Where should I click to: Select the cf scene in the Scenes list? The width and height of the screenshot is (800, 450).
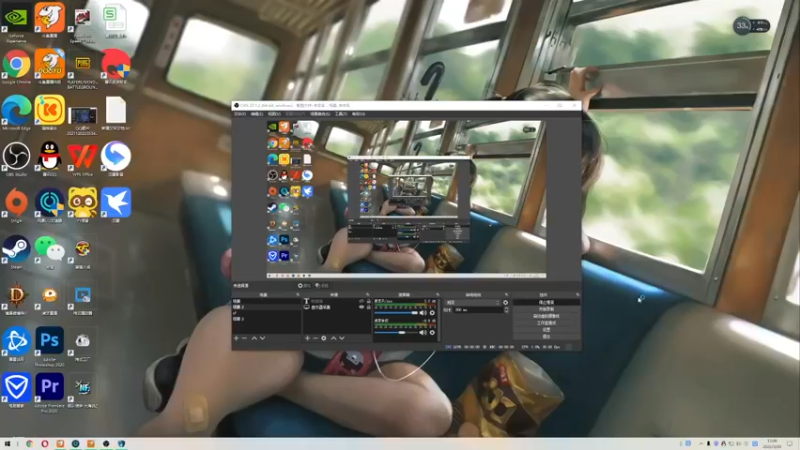pos(266,313)
